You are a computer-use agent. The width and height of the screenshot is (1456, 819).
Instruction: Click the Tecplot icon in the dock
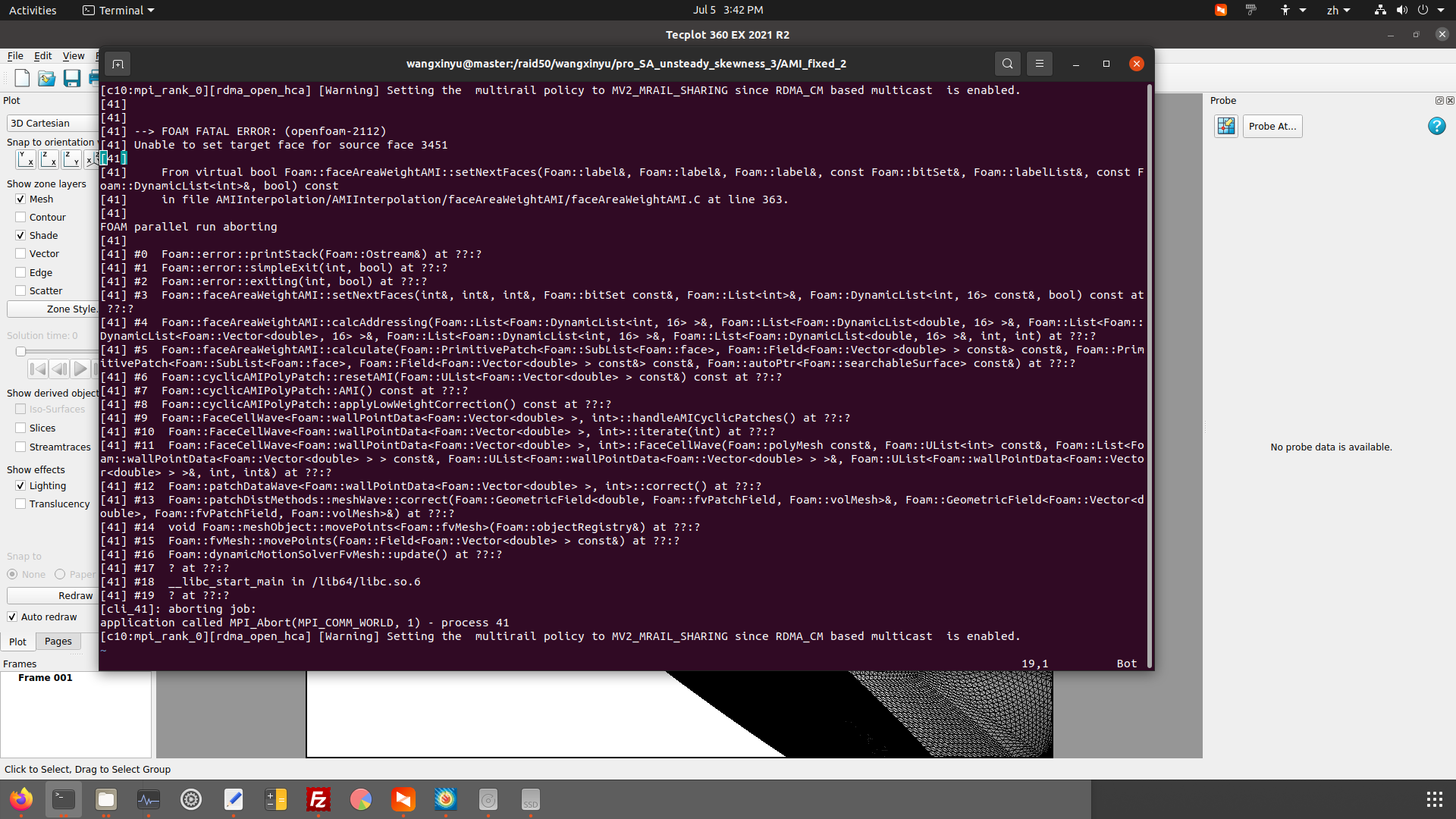tap(446, 799)
